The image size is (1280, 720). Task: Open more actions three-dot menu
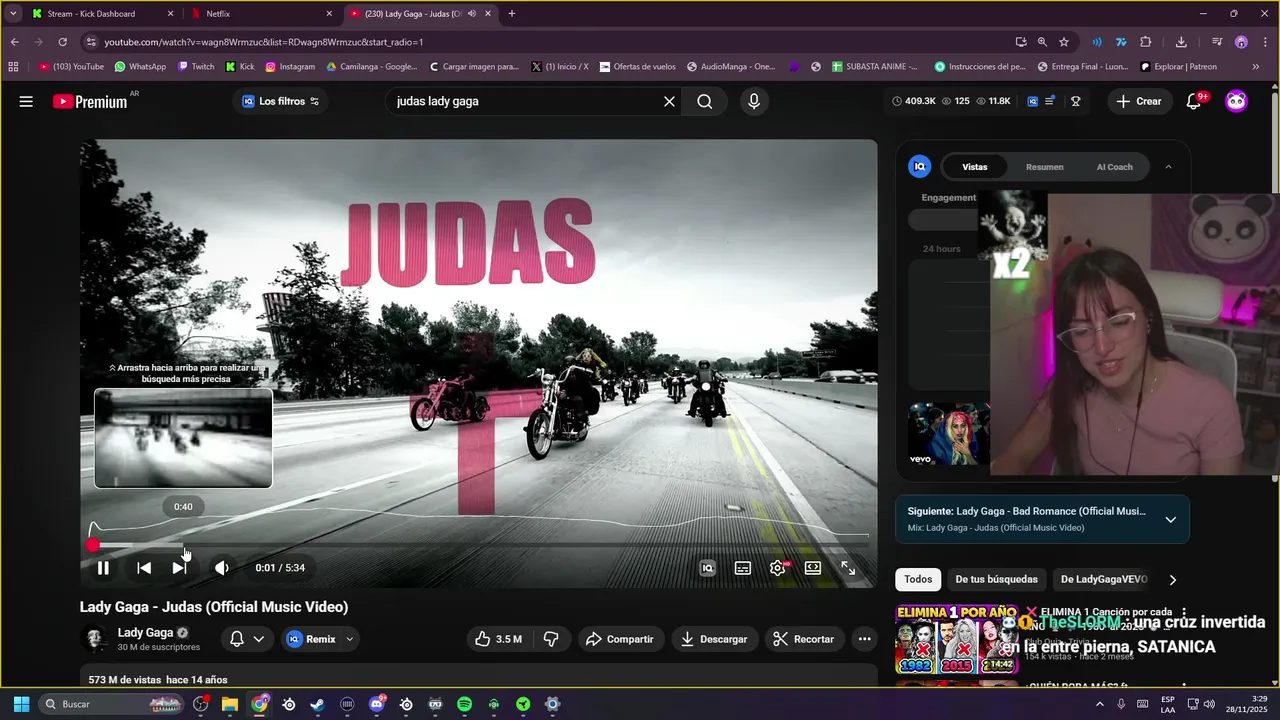(x=864, y=639)
